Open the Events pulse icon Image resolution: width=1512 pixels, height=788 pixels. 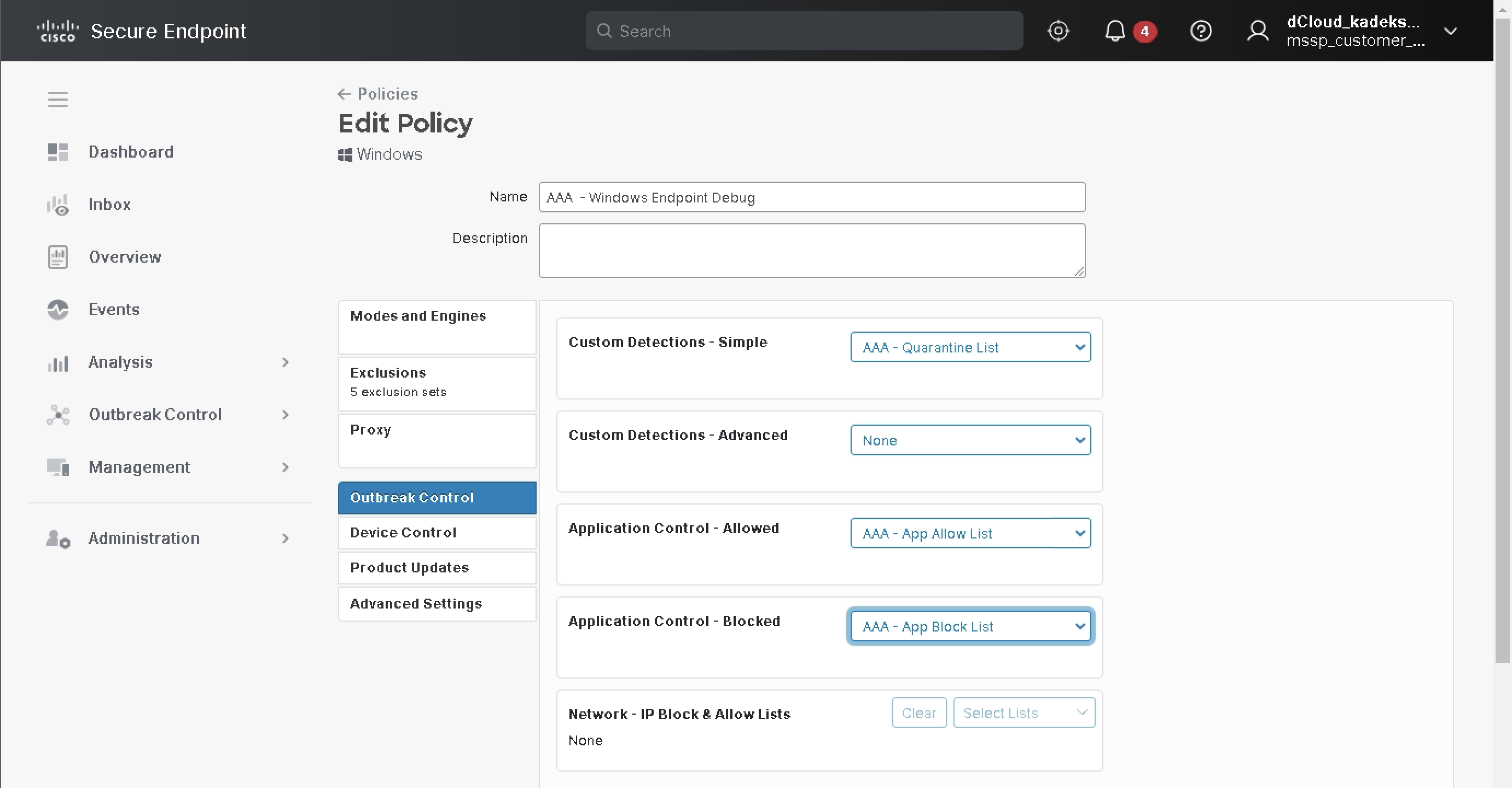pos(57,309)
